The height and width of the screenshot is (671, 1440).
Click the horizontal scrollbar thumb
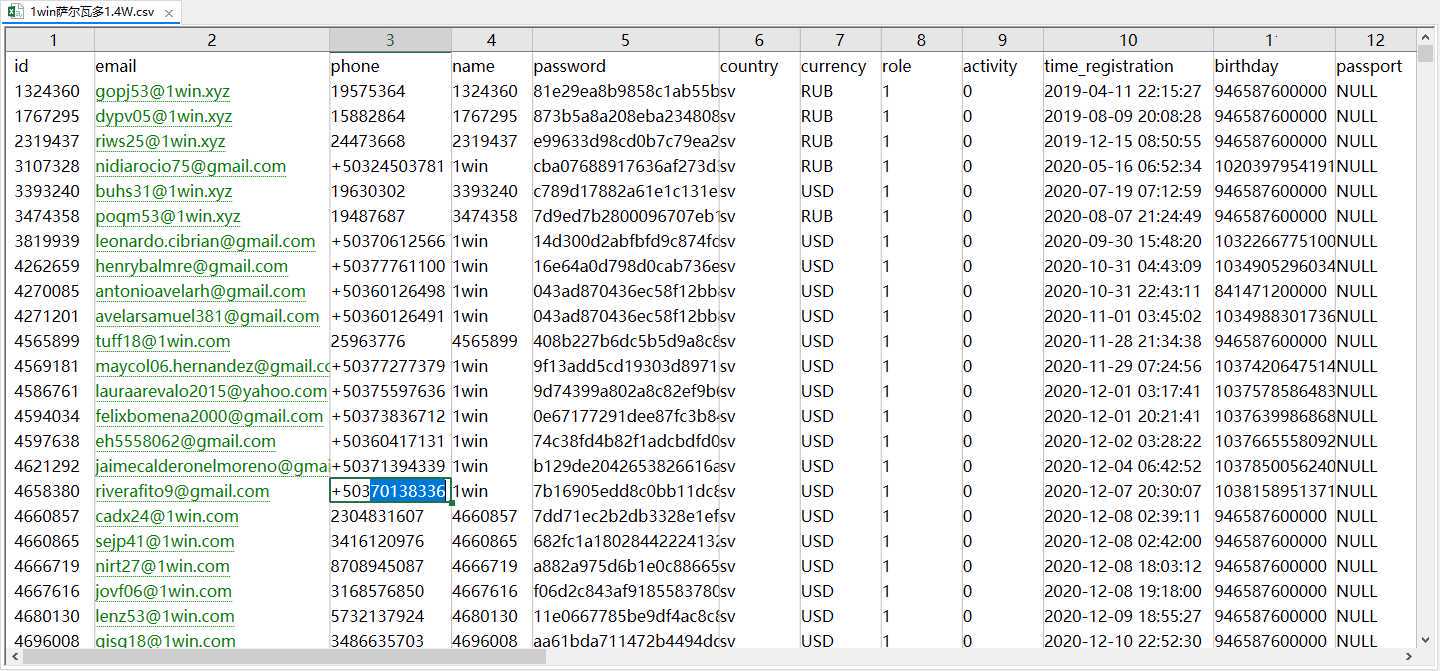click(284, 657)
